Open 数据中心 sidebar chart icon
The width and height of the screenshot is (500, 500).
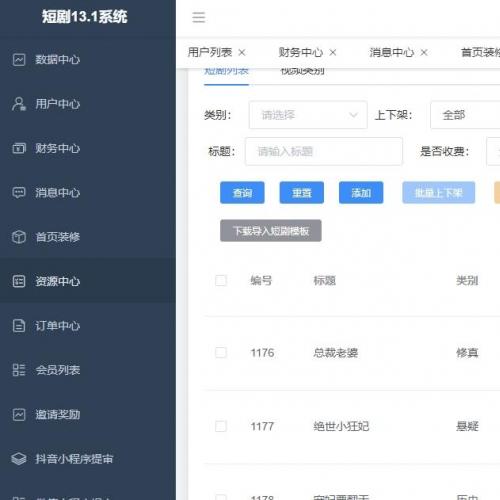click(x=19, y=60)
